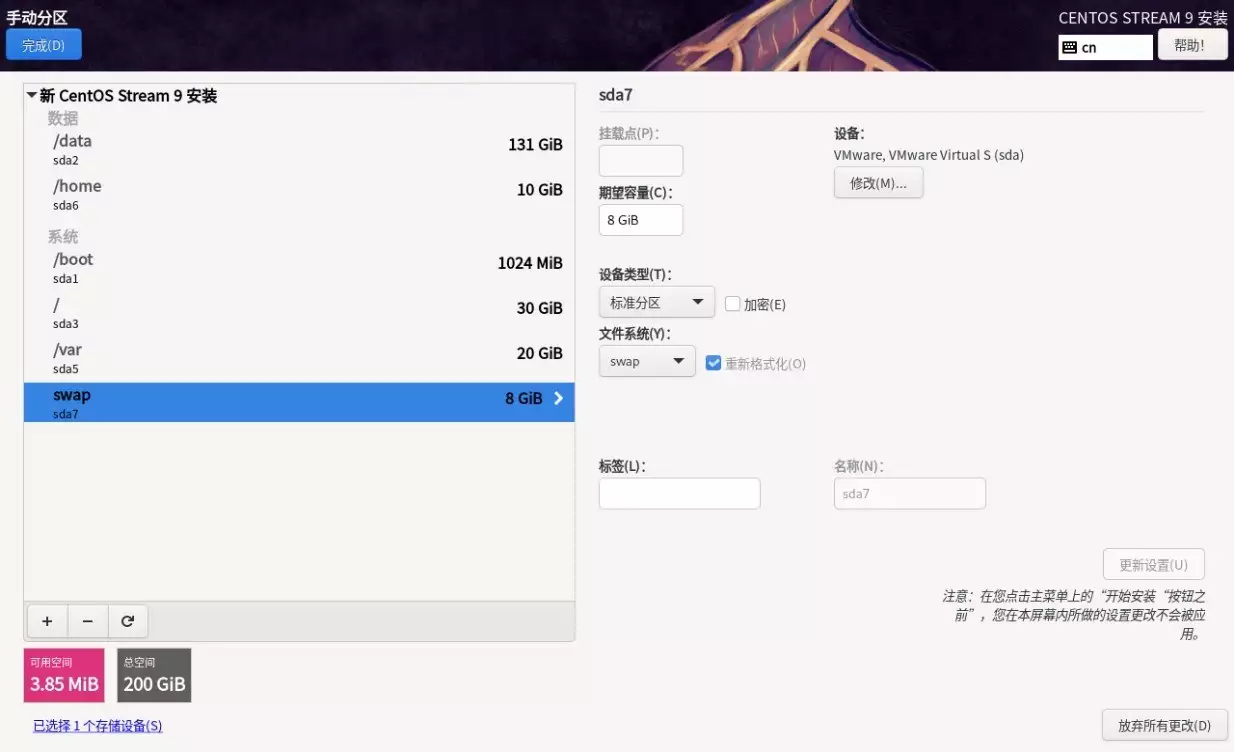1234x752 pixels.
Task: Click the 修改(M)... modify device button
Action: coord(878,183)
